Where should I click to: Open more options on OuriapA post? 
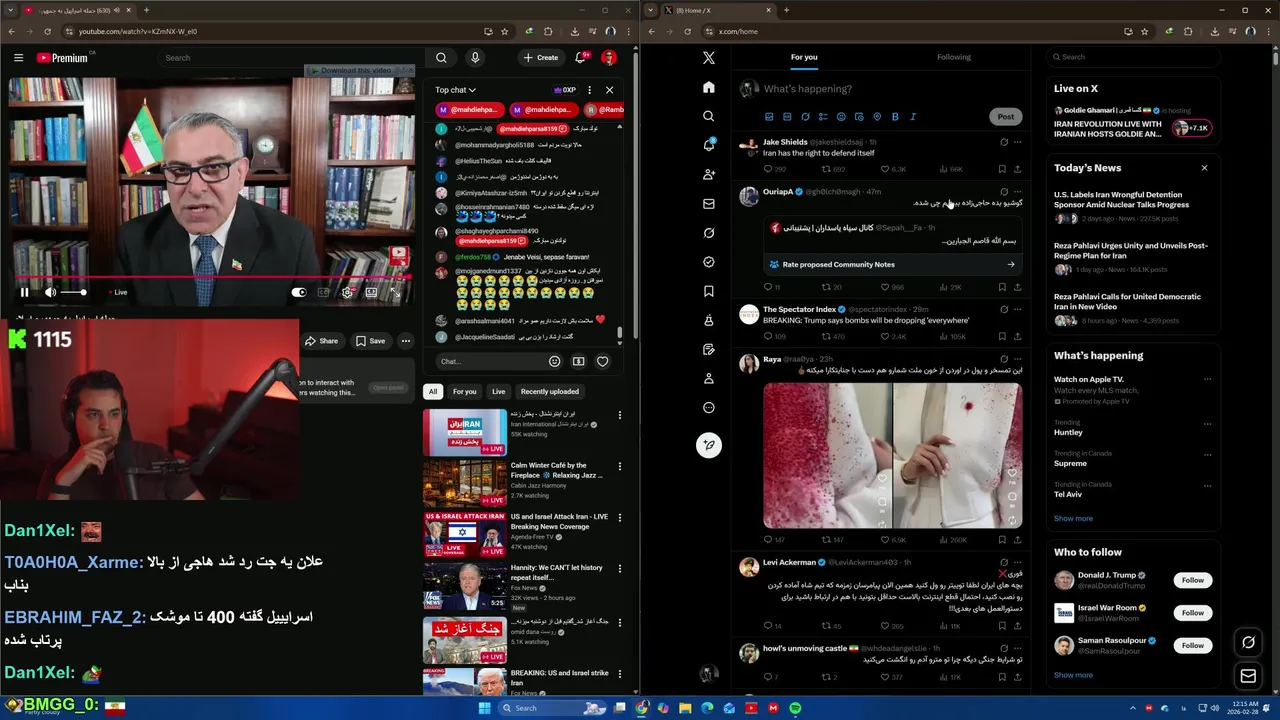[x=1017, y=191]
